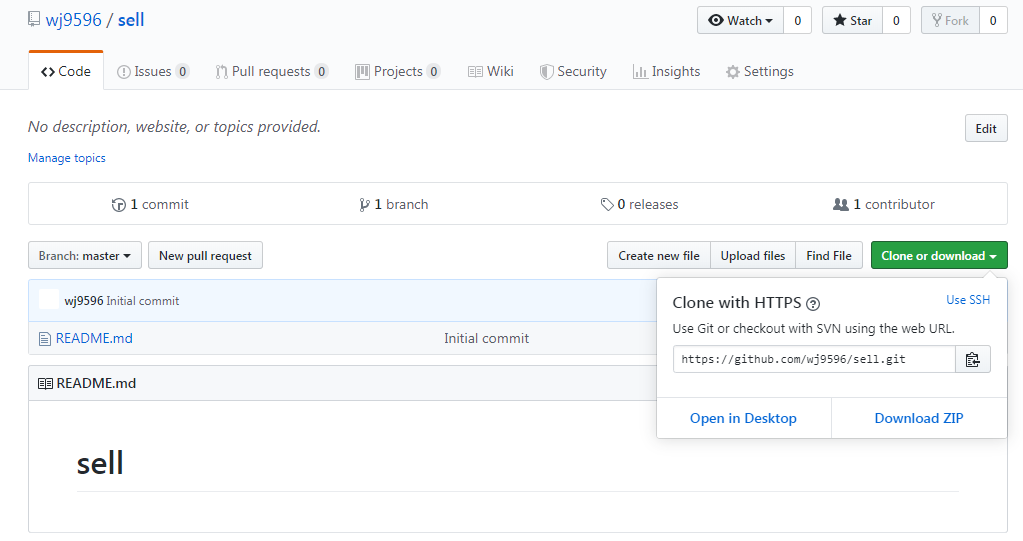Click the Find File button
Screen dimensions: 1023x541
tap(829, 256)
